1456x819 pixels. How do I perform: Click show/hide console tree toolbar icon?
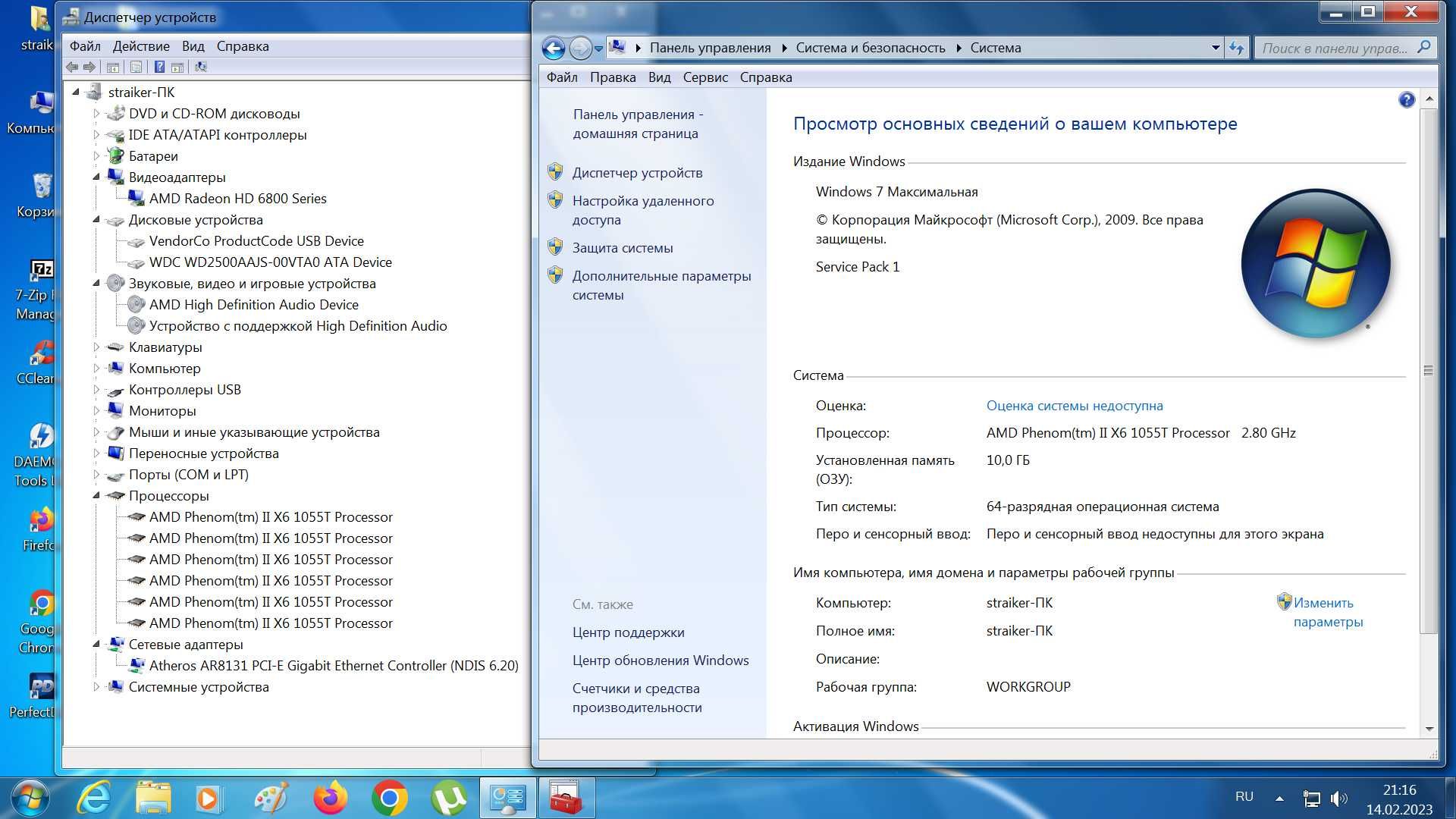112,67
